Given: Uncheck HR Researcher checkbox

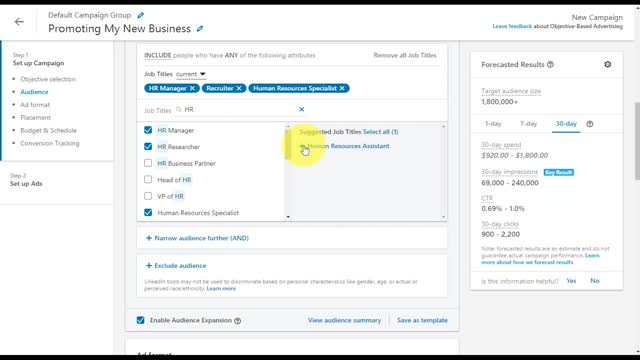Looking at the screenshot, I should [x=148, y=147].
